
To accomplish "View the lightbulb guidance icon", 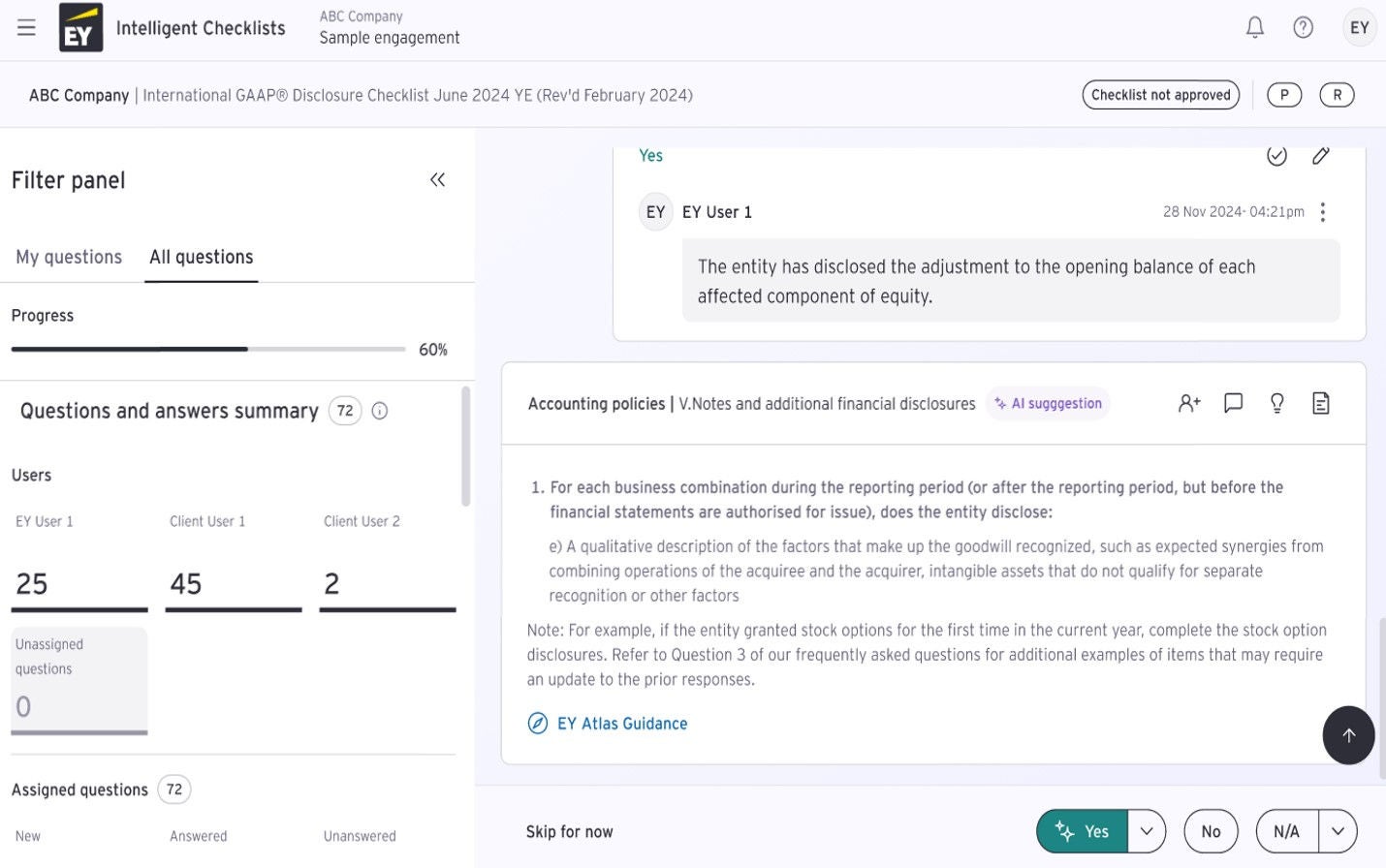I will click(1276, 403).
